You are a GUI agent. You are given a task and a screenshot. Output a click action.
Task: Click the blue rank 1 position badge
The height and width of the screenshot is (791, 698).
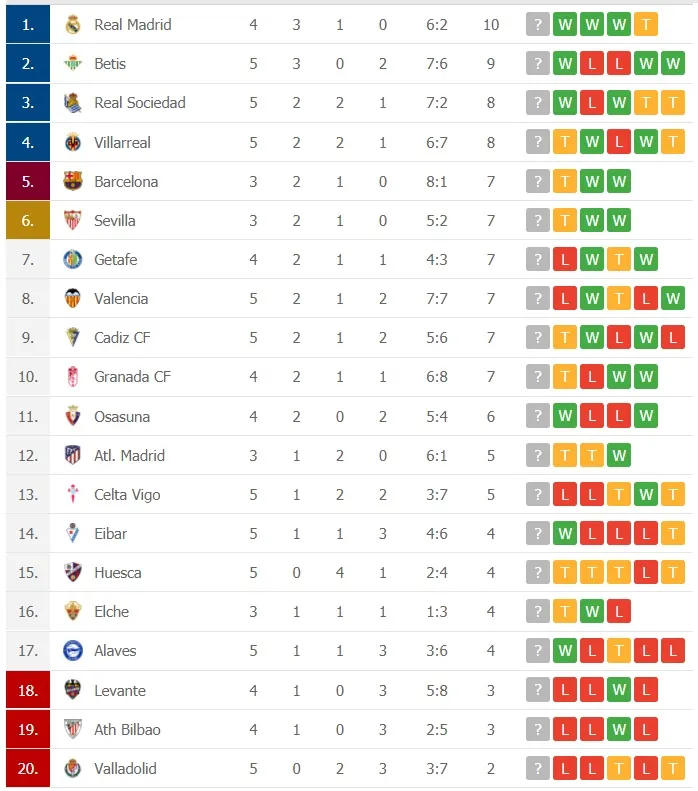[x=28, y=24]
